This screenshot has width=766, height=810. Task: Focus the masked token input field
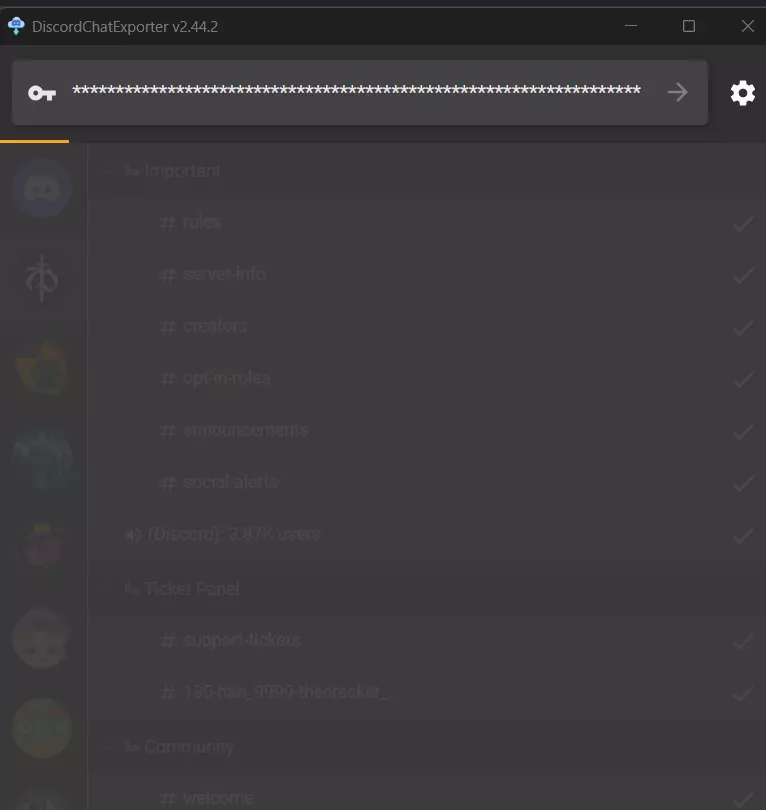[x=356, y=91]
